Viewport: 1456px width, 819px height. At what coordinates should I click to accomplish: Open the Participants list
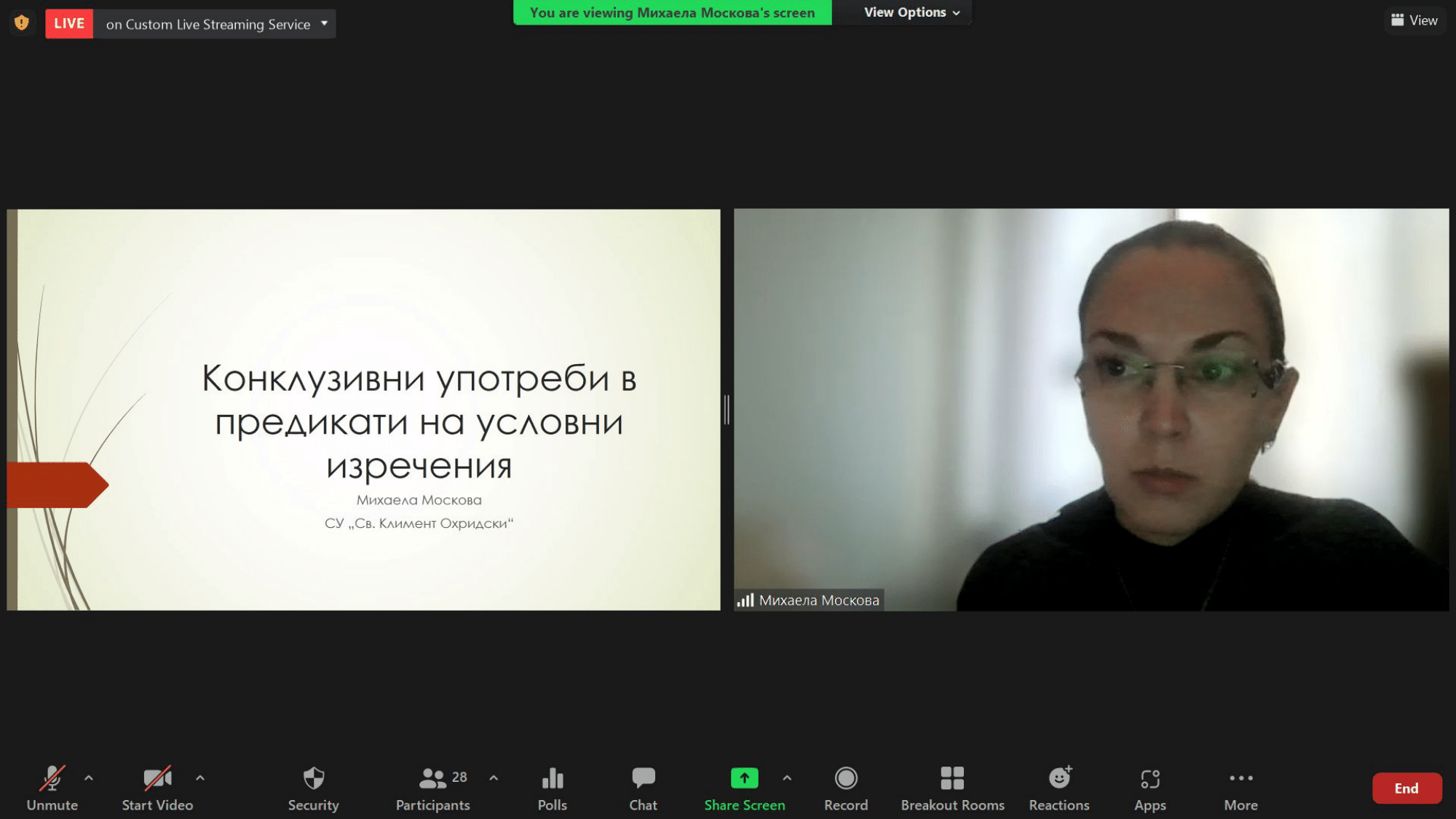click(x=433, y=779)
